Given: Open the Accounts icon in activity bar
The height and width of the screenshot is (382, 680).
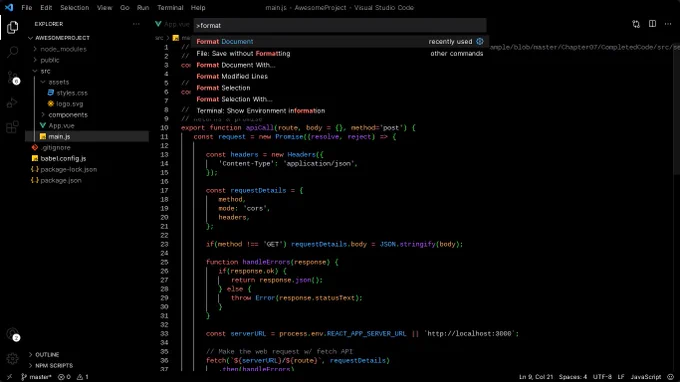Looking at the screenshot, I should (13, 334).
